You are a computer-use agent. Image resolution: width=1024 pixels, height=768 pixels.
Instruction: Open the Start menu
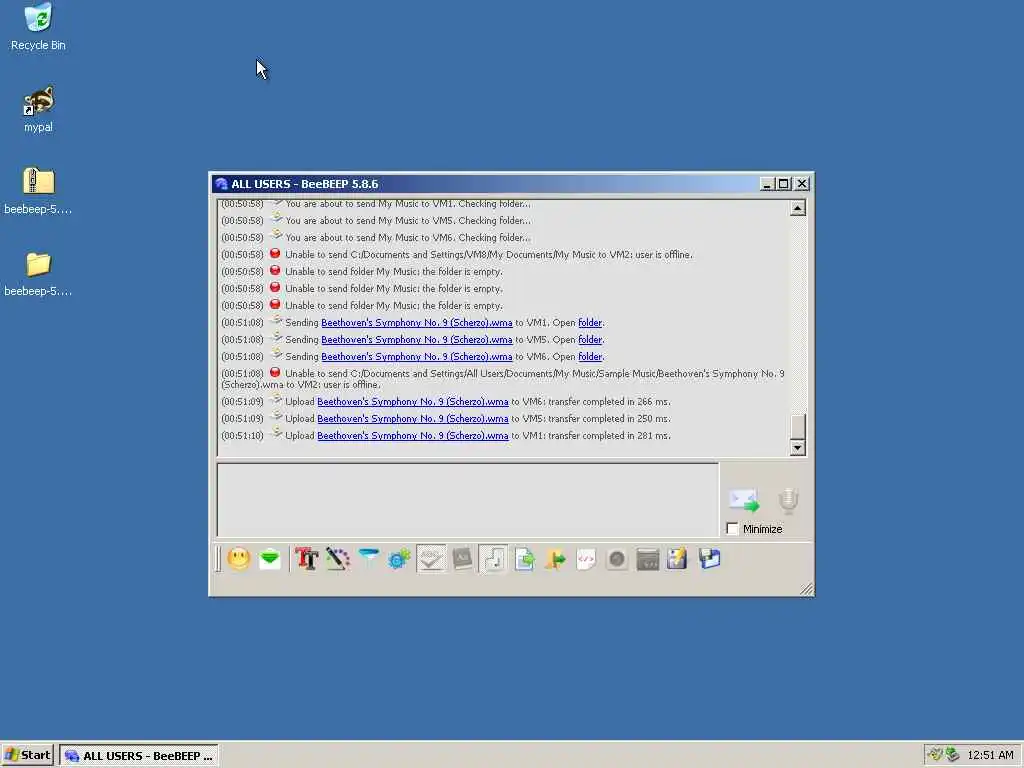click(27, 755)
